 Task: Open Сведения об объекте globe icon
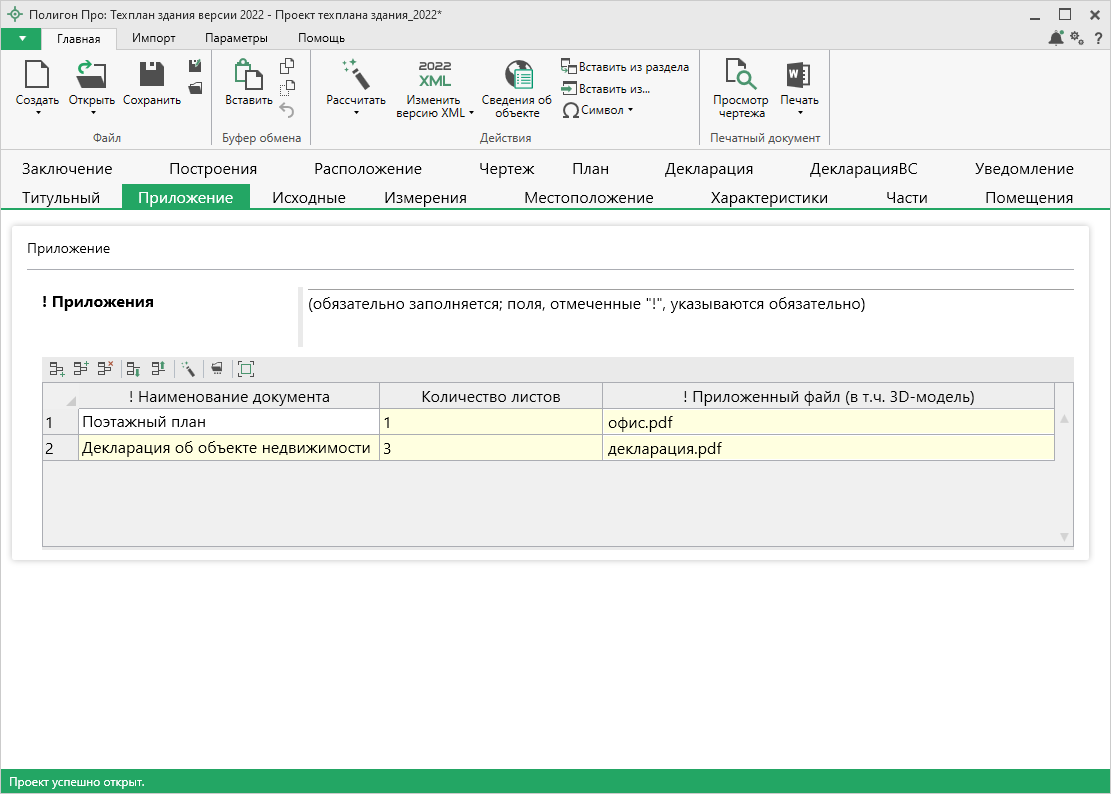[x=517, y=75]
